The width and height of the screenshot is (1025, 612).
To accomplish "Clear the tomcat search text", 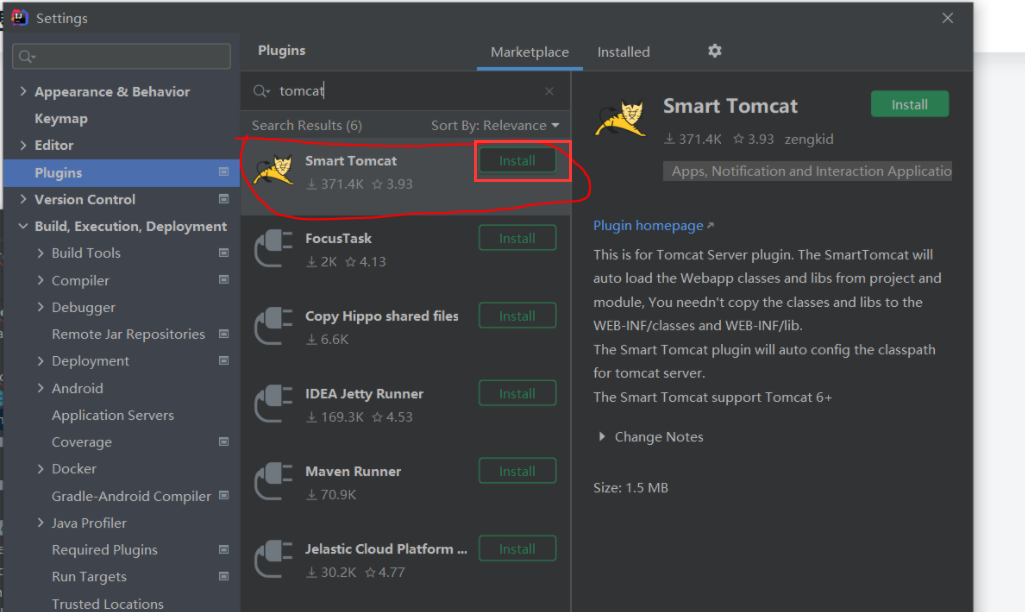I will tap(549, 92).
